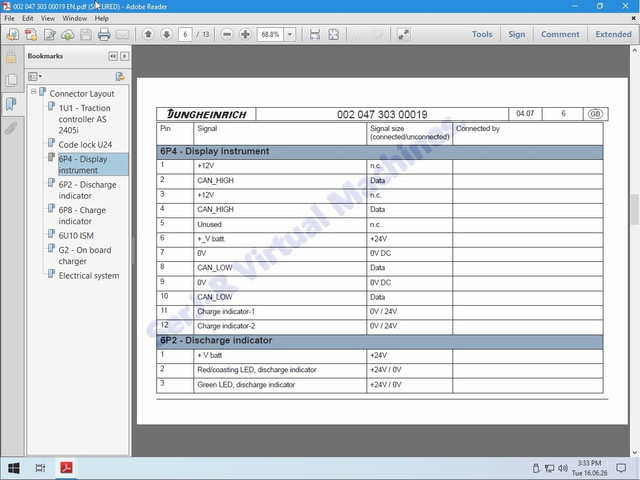
Task: Select the Code lock U24 bookmark
Action: 85,144
